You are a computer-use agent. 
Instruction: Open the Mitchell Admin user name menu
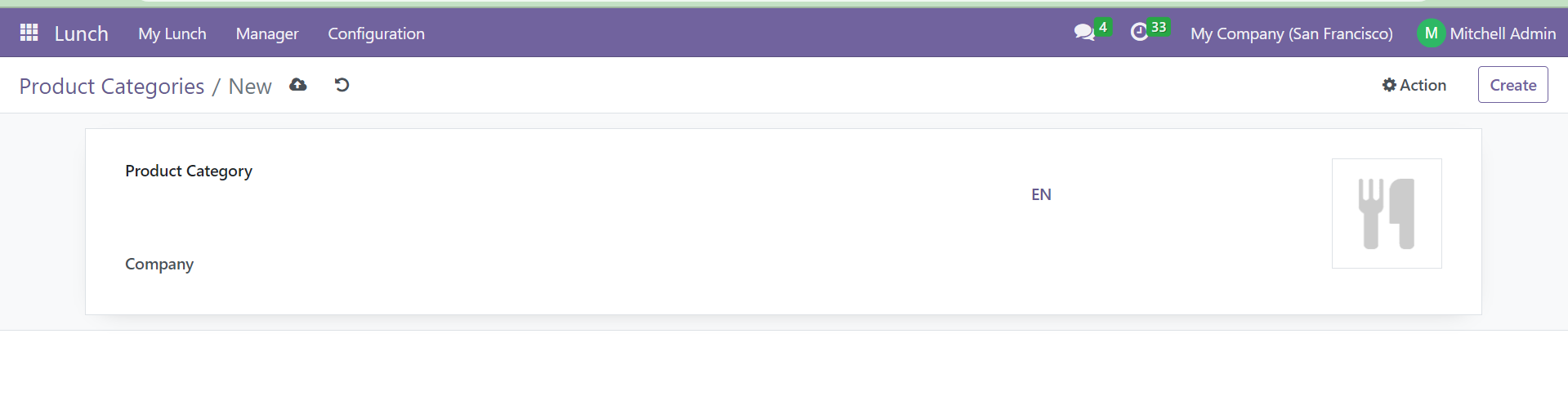pyautogui.click(x=1503, y=33)
